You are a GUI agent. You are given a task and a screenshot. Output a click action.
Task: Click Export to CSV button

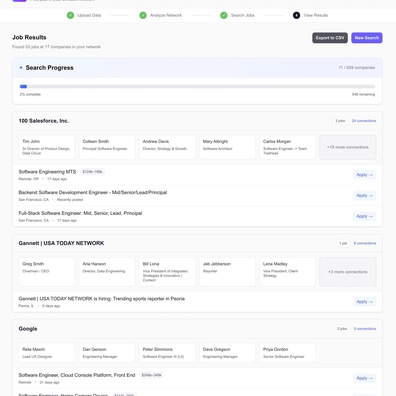[x=330, y=38]
